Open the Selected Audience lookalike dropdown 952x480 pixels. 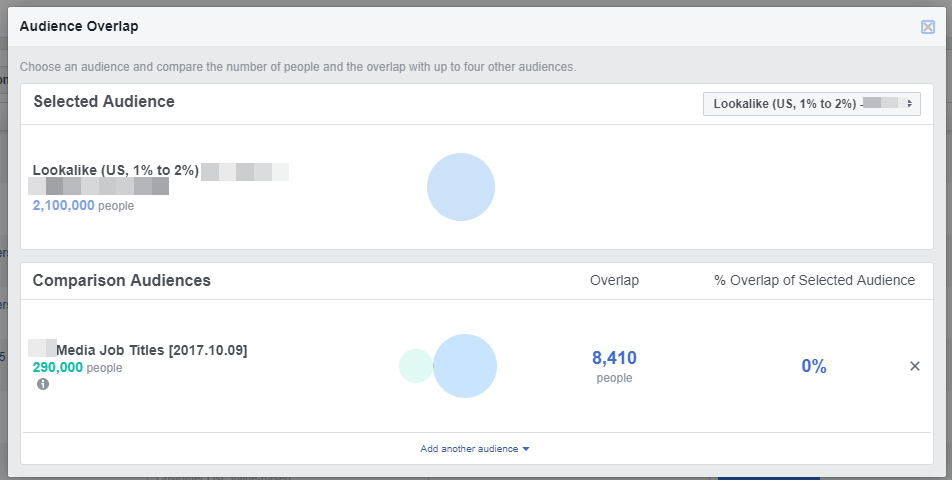click(x=811, y=103)
